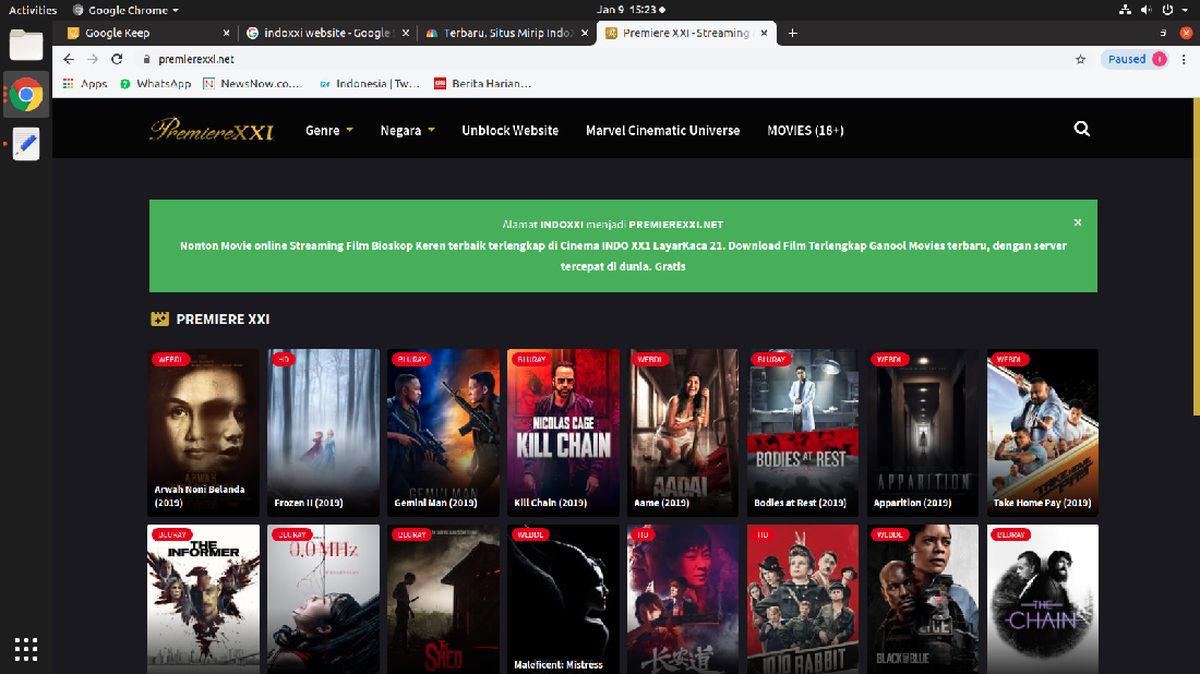
Task: Open the Google Chrome app menu in top bar
Action: (126, 10)
